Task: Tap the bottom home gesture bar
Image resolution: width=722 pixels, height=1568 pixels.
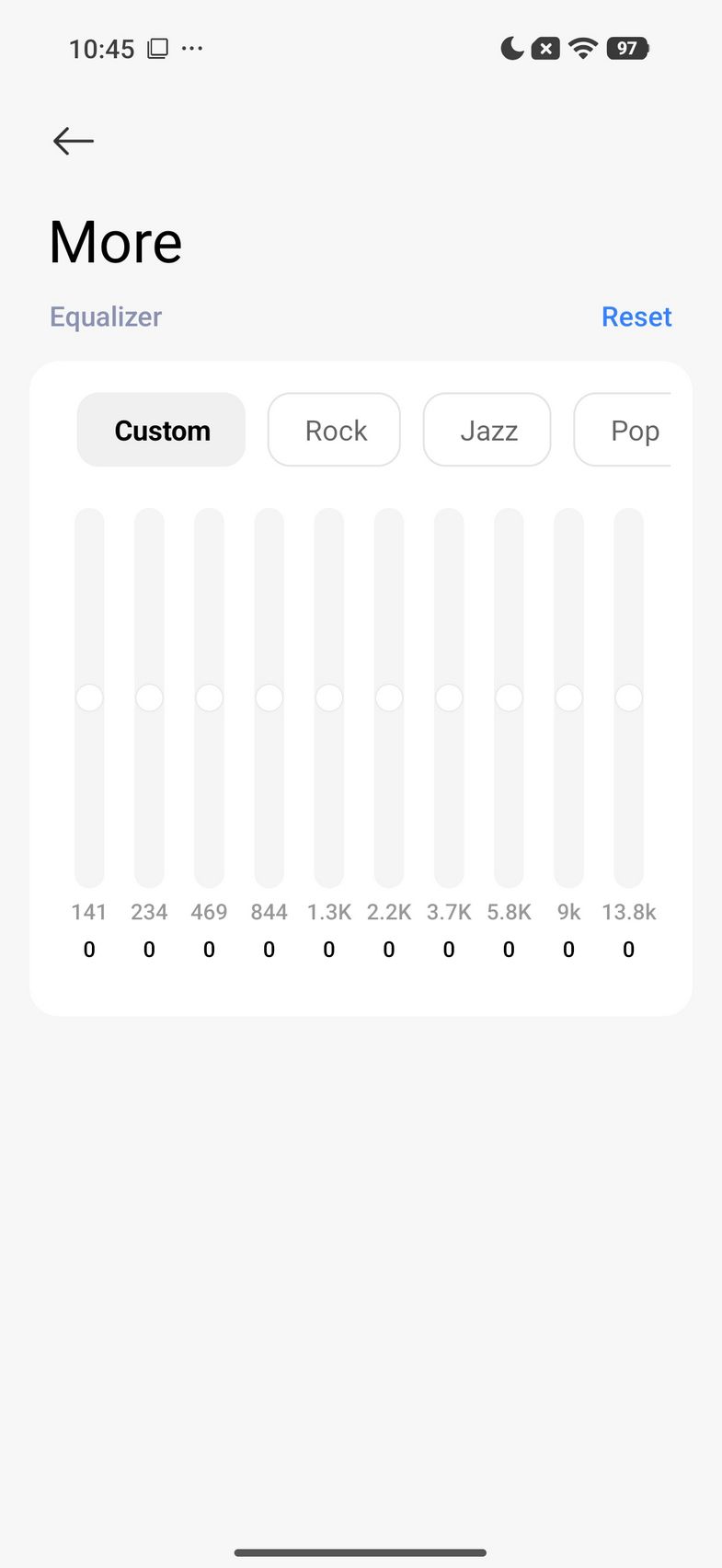Action: click(x=361, y=1552)
